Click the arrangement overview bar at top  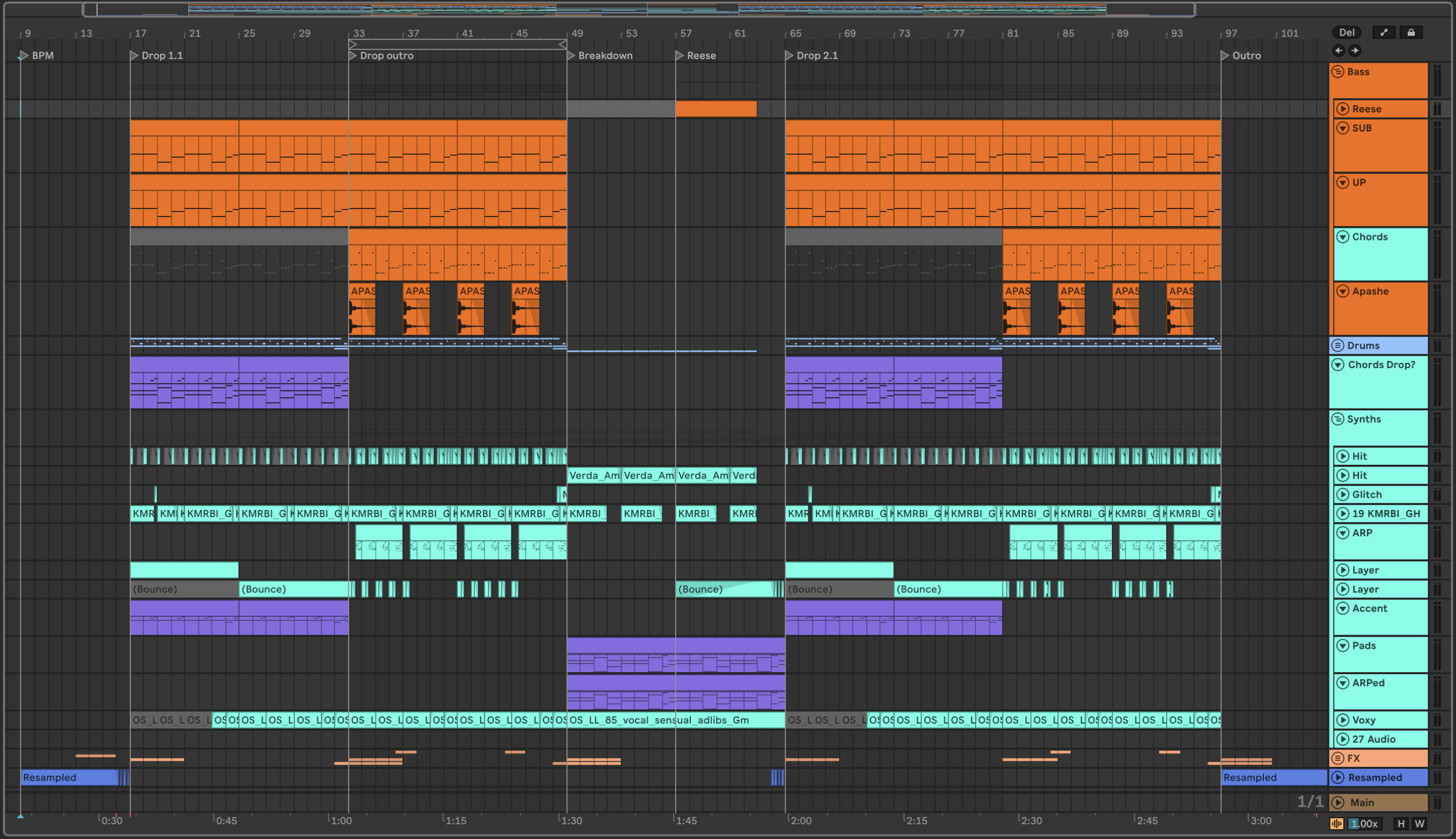coord(638,9)
